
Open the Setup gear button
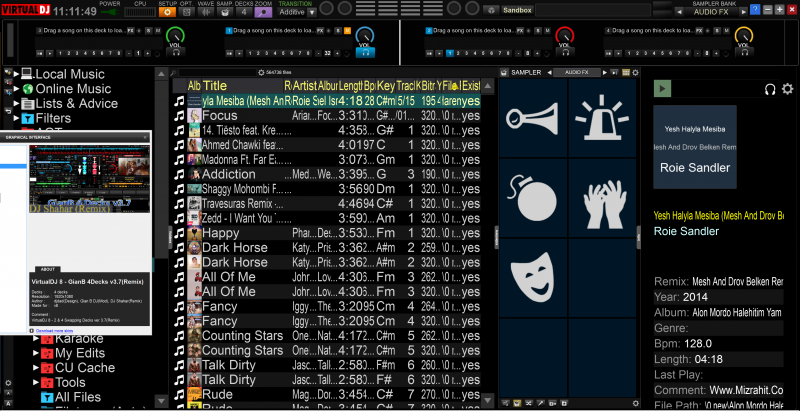167,12
